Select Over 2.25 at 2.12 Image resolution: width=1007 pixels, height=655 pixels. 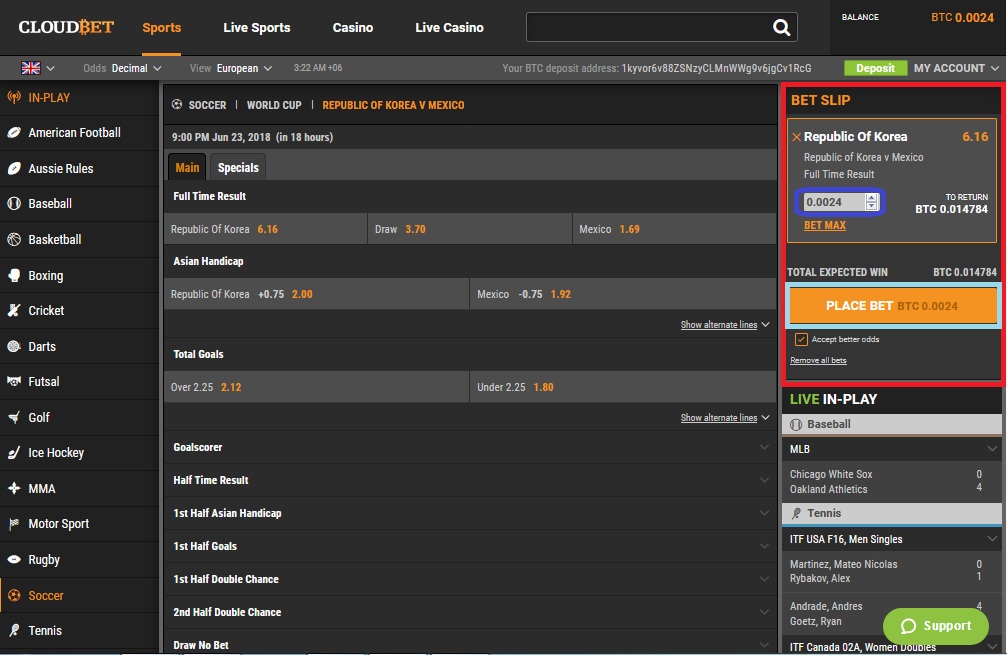tap(317, 387)
